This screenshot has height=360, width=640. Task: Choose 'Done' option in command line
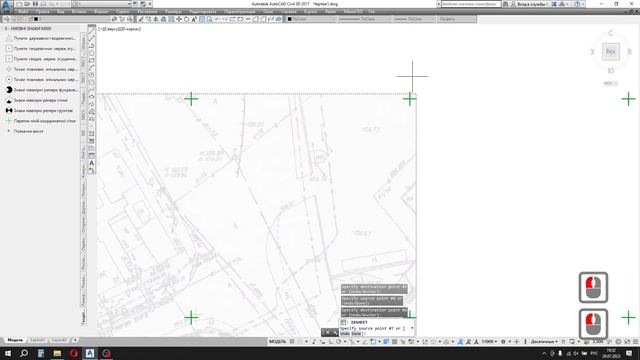[x=356, y=333]
